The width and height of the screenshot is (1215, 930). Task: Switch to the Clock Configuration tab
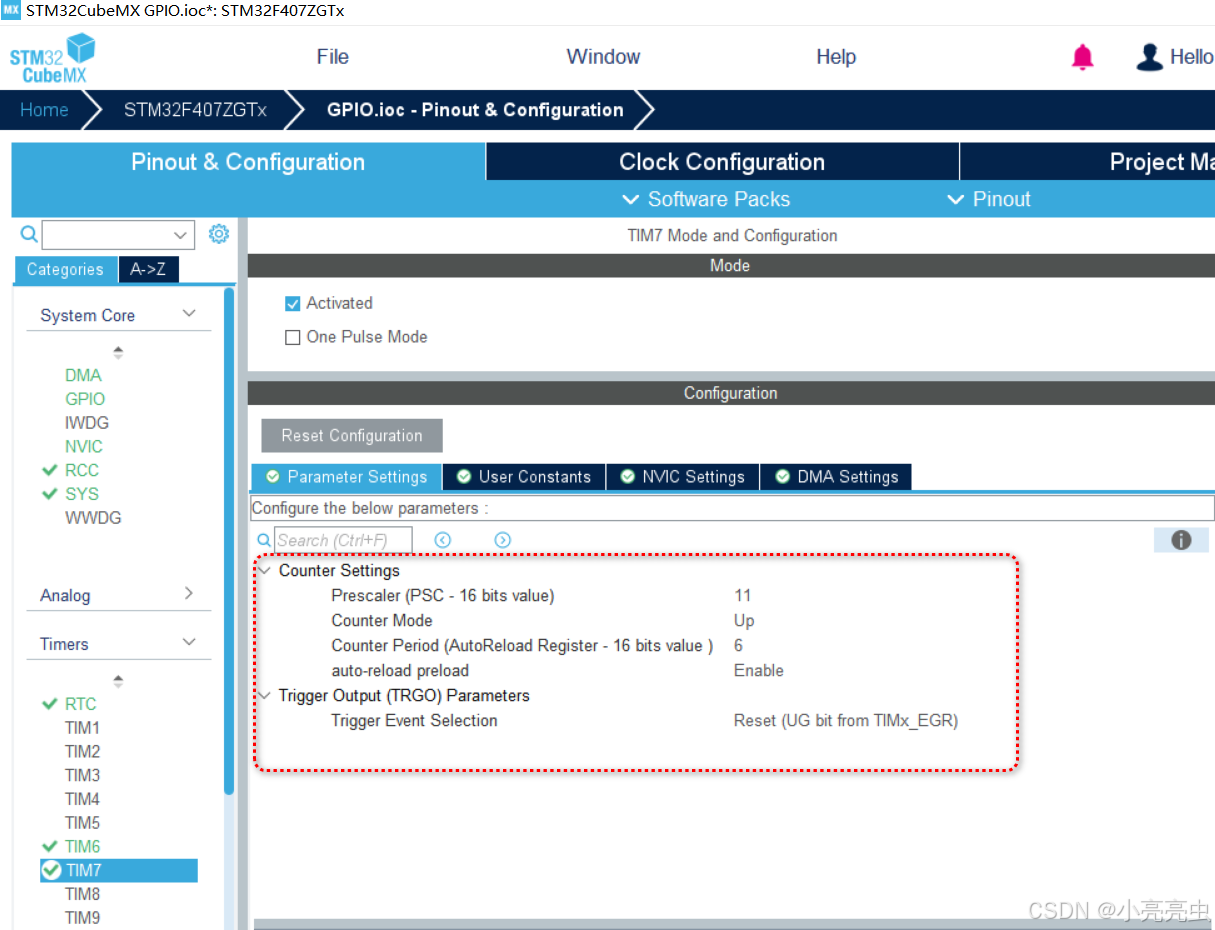click(722, 162)
